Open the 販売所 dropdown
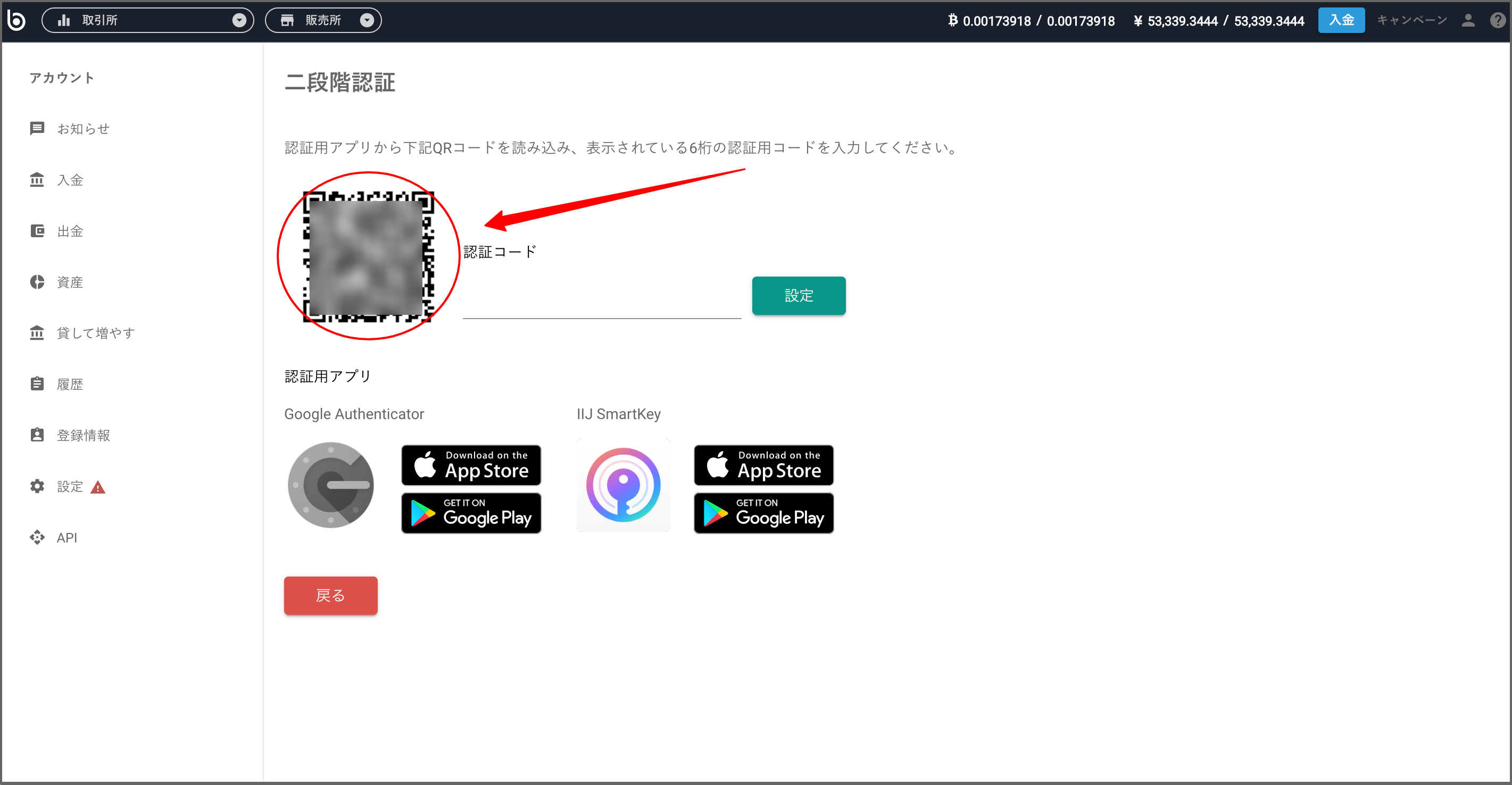 click(323, 21)
